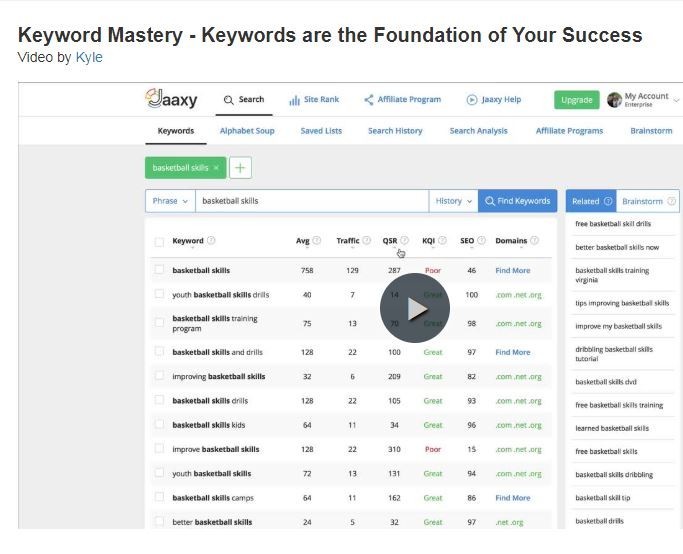Open the Alphabet Soup tab
Screen dimensions: 683x554
[x=247, y=131]
